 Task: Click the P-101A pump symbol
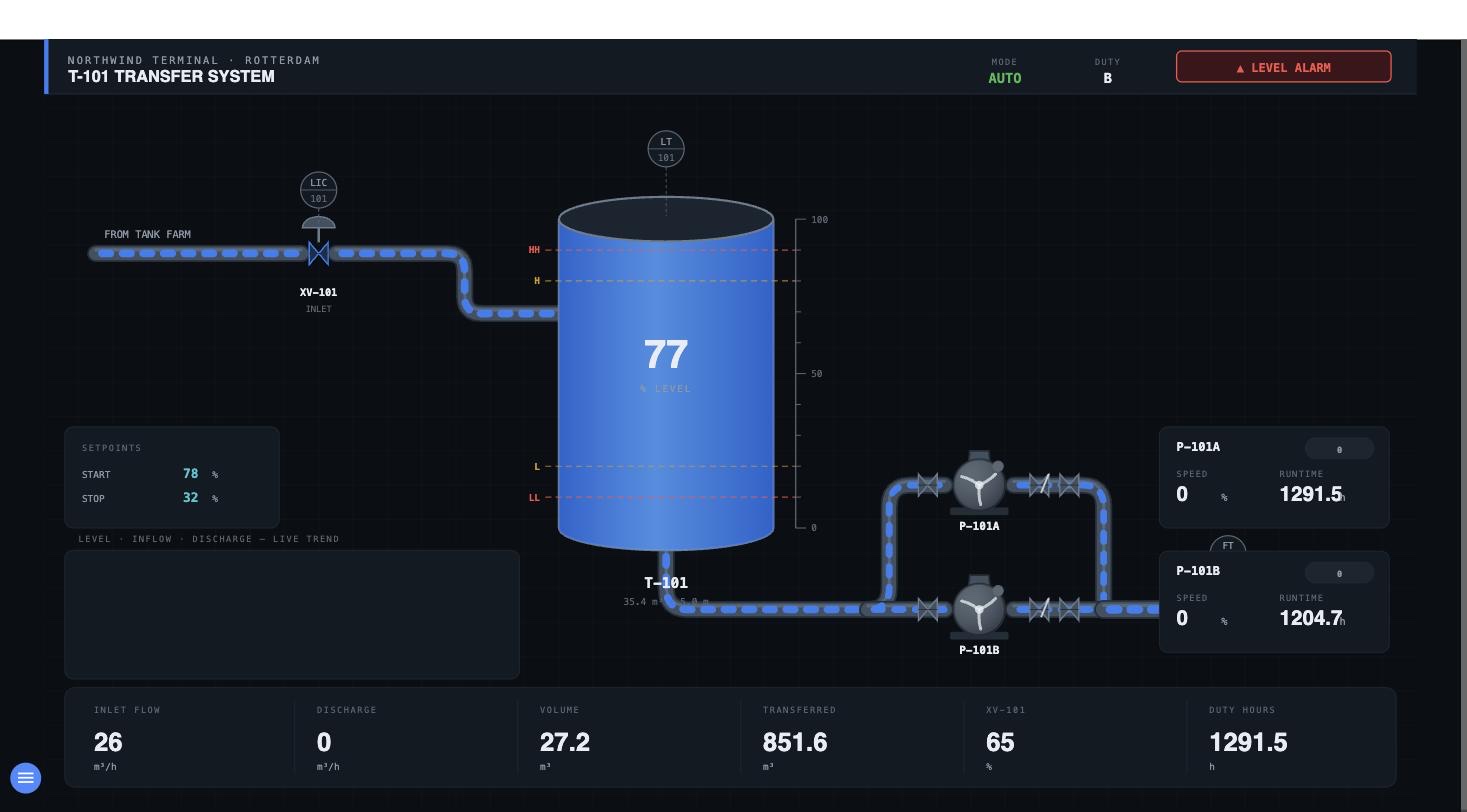click(979, 484)
